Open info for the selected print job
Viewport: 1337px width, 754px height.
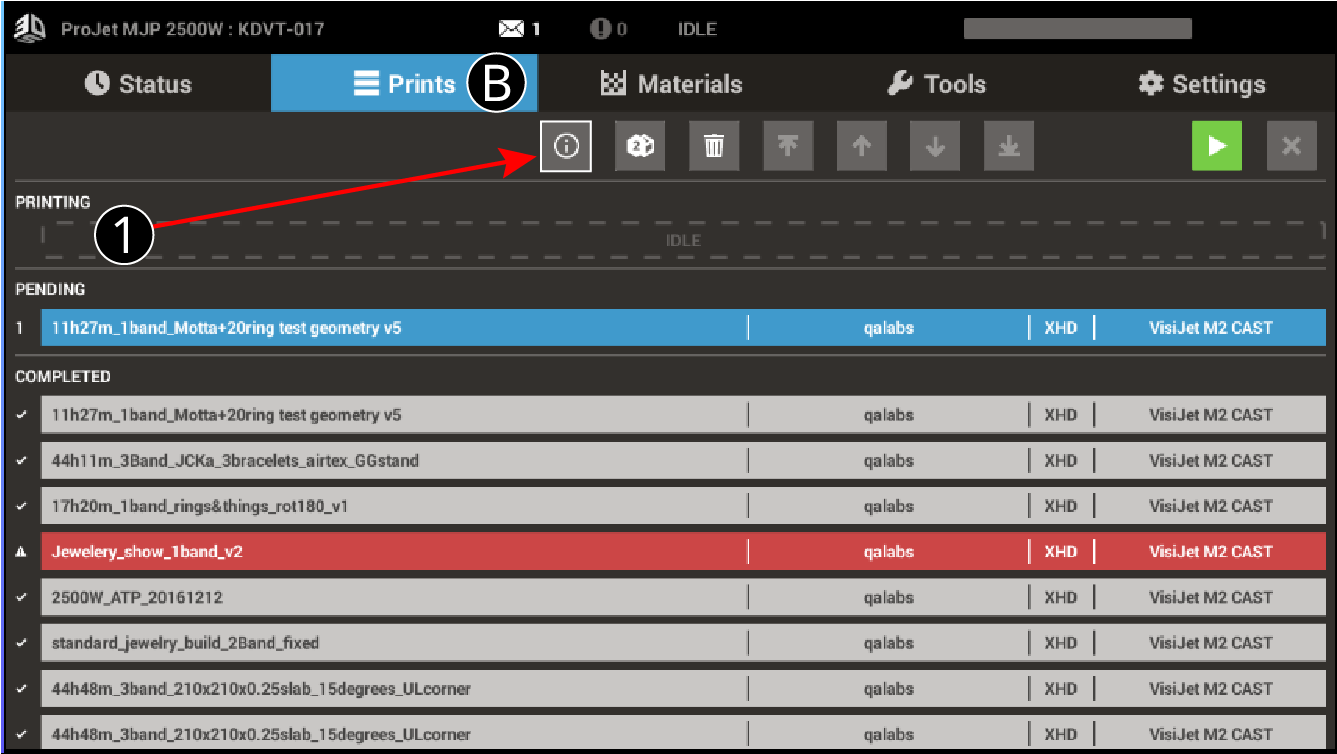(566, 145)
